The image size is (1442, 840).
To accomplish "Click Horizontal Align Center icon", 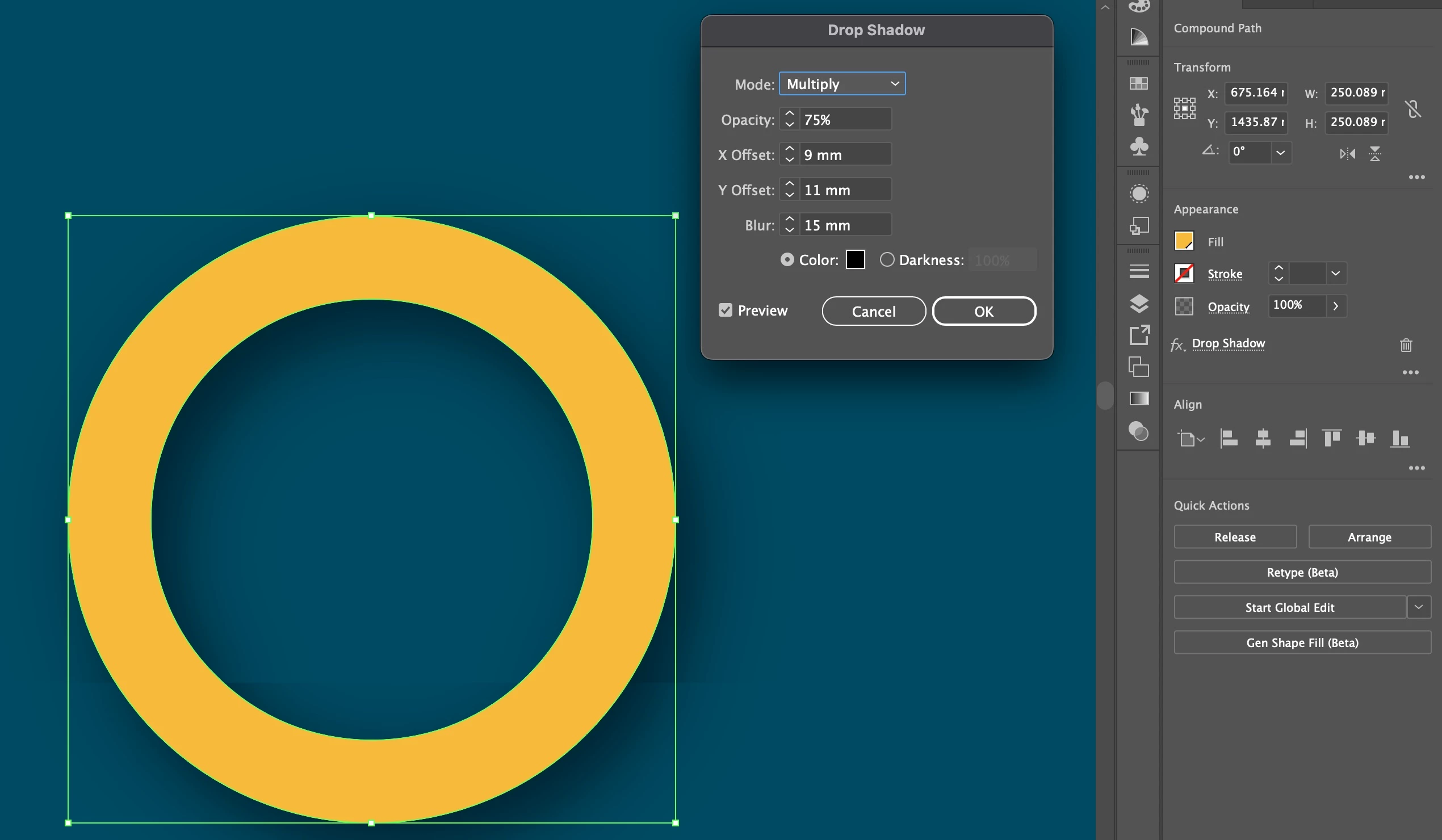I will 1263,439.
